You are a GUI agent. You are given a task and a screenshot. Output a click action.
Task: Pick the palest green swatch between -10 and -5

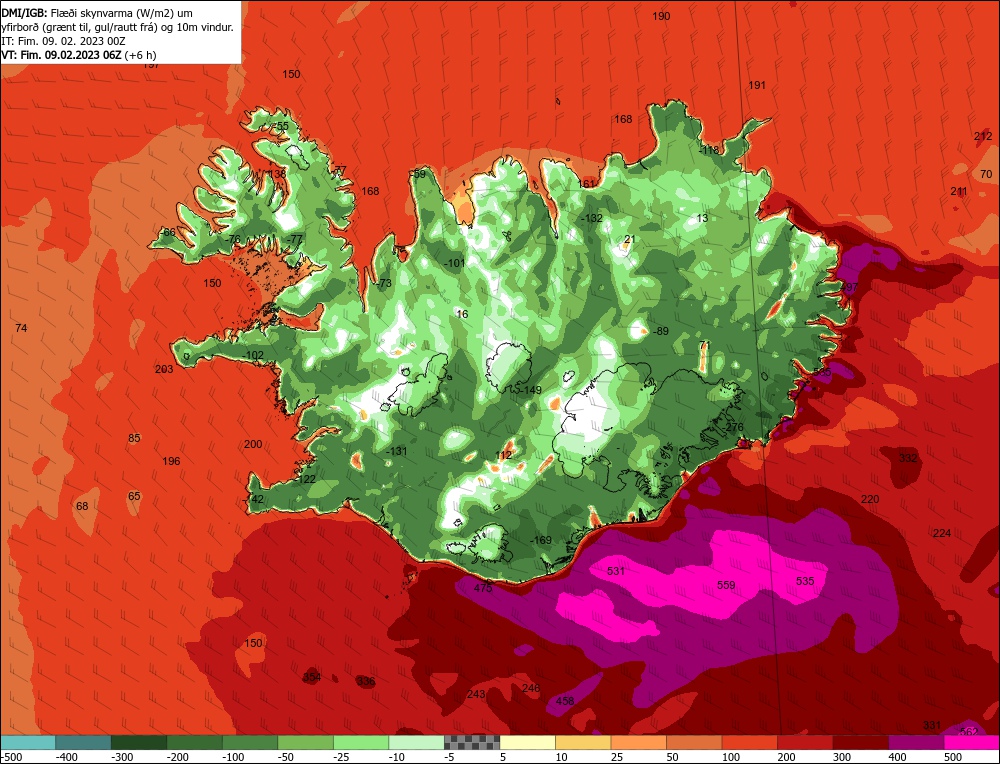pyautogui.click(x=416, y=742)
